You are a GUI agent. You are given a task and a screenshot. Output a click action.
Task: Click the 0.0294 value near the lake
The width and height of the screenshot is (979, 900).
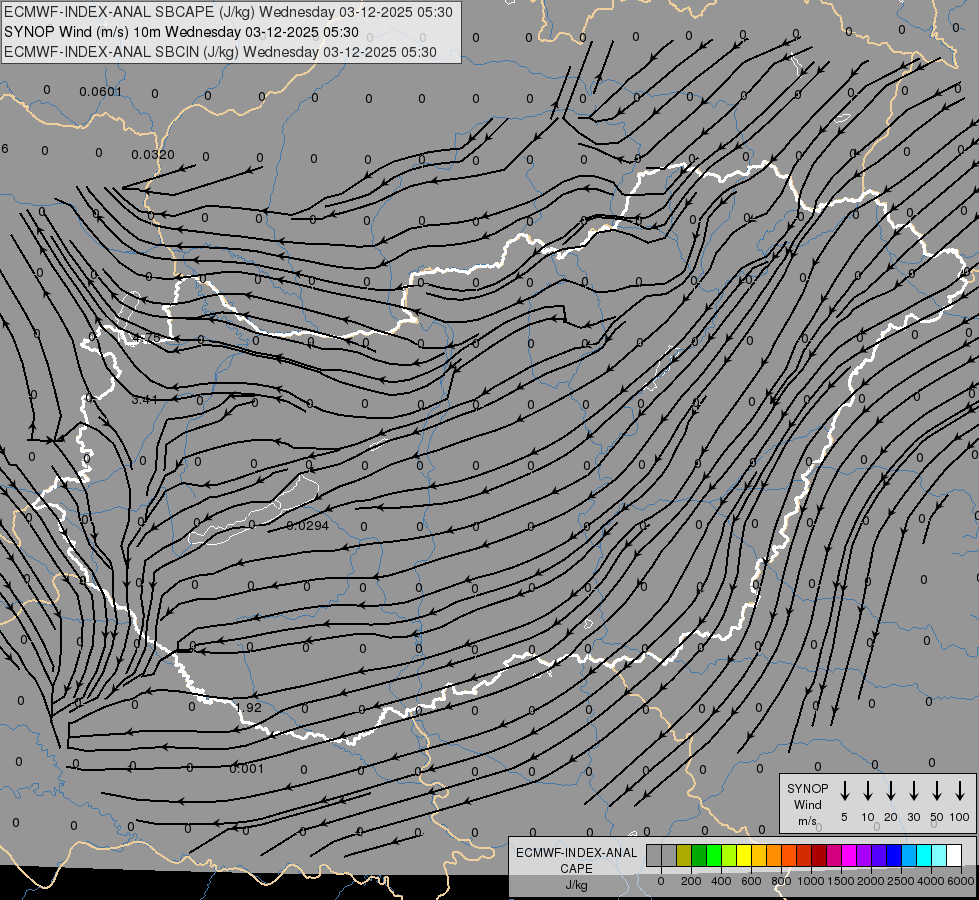[307, 526]
